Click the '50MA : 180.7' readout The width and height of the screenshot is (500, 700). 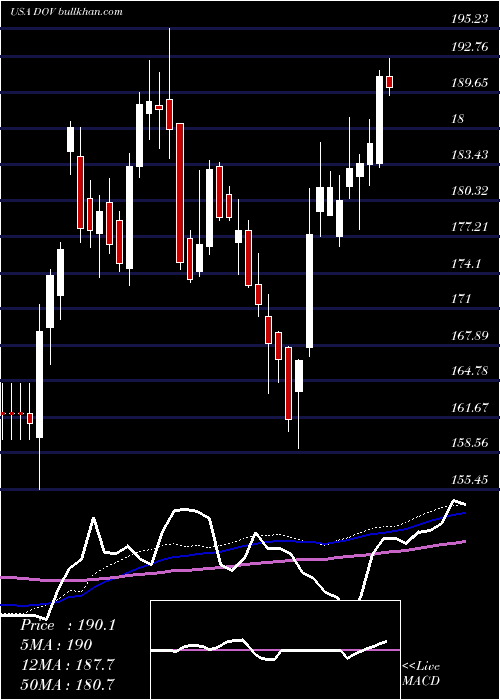tap(67, 684)
